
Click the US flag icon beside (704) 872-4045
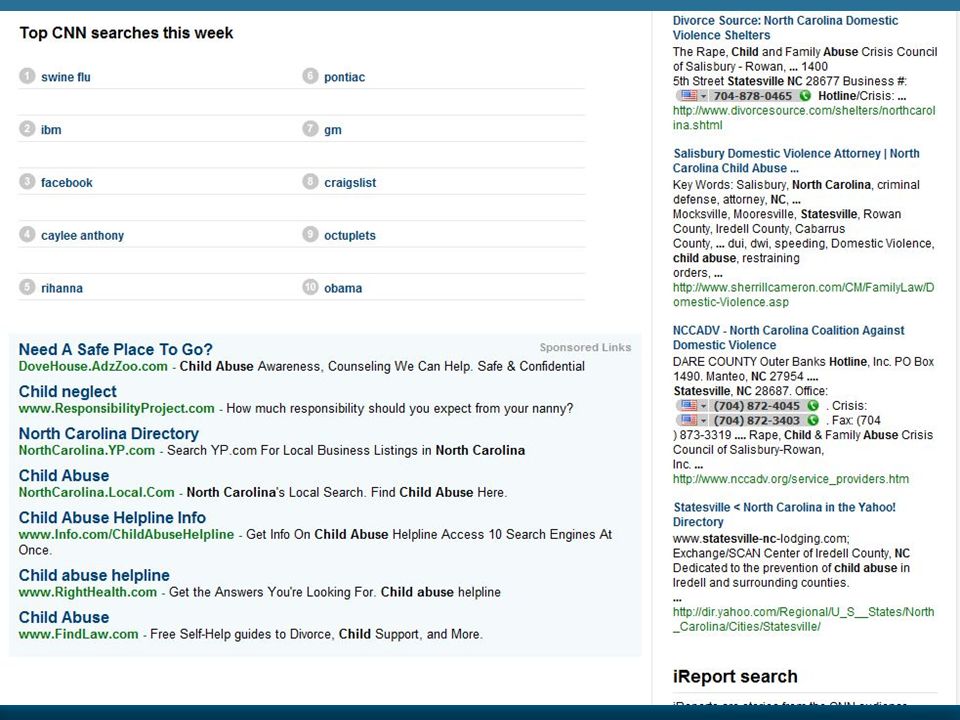689,405
